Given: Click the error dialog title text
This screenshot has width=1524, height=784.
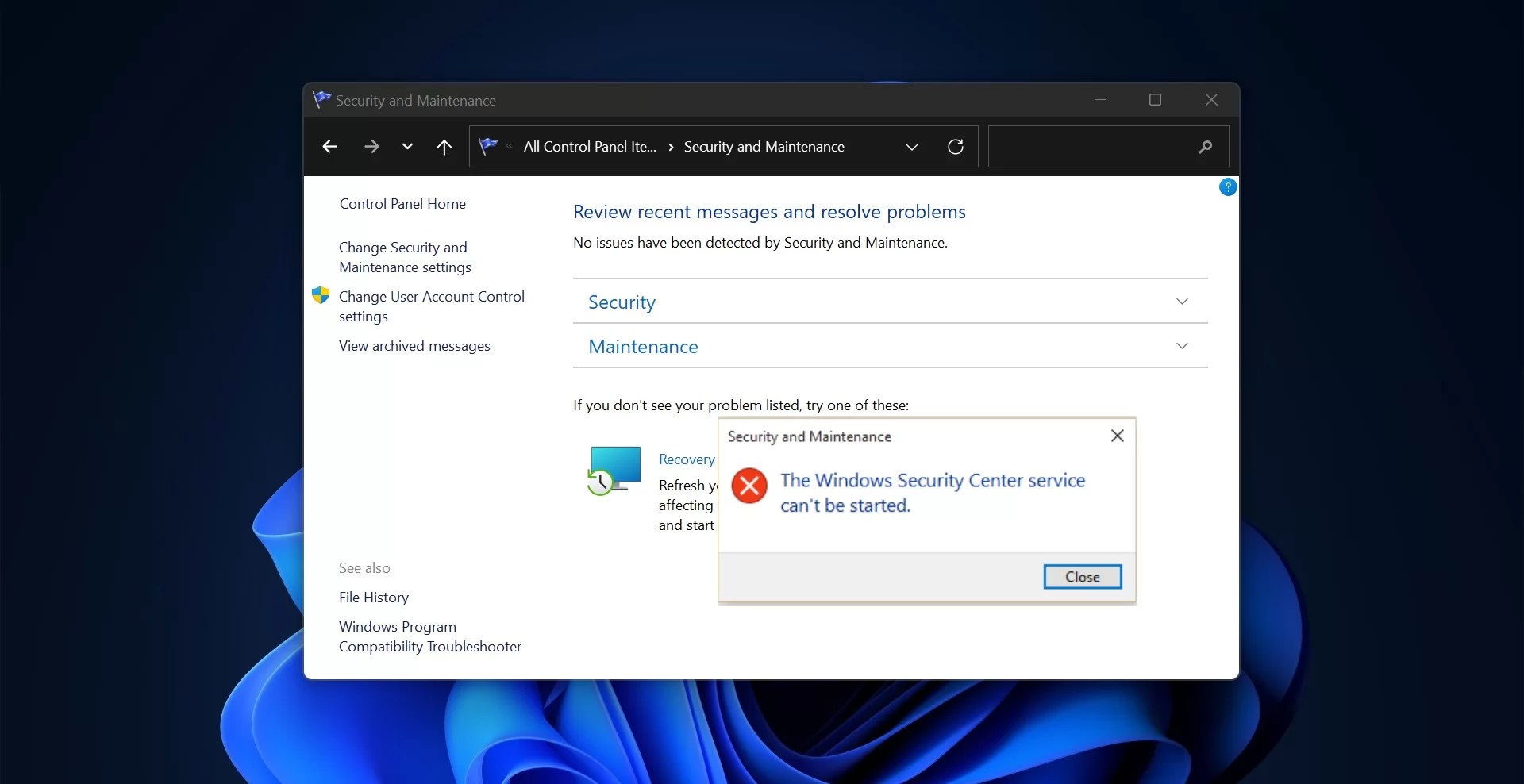Looking at the screenshot, I should tap(810, 436).
